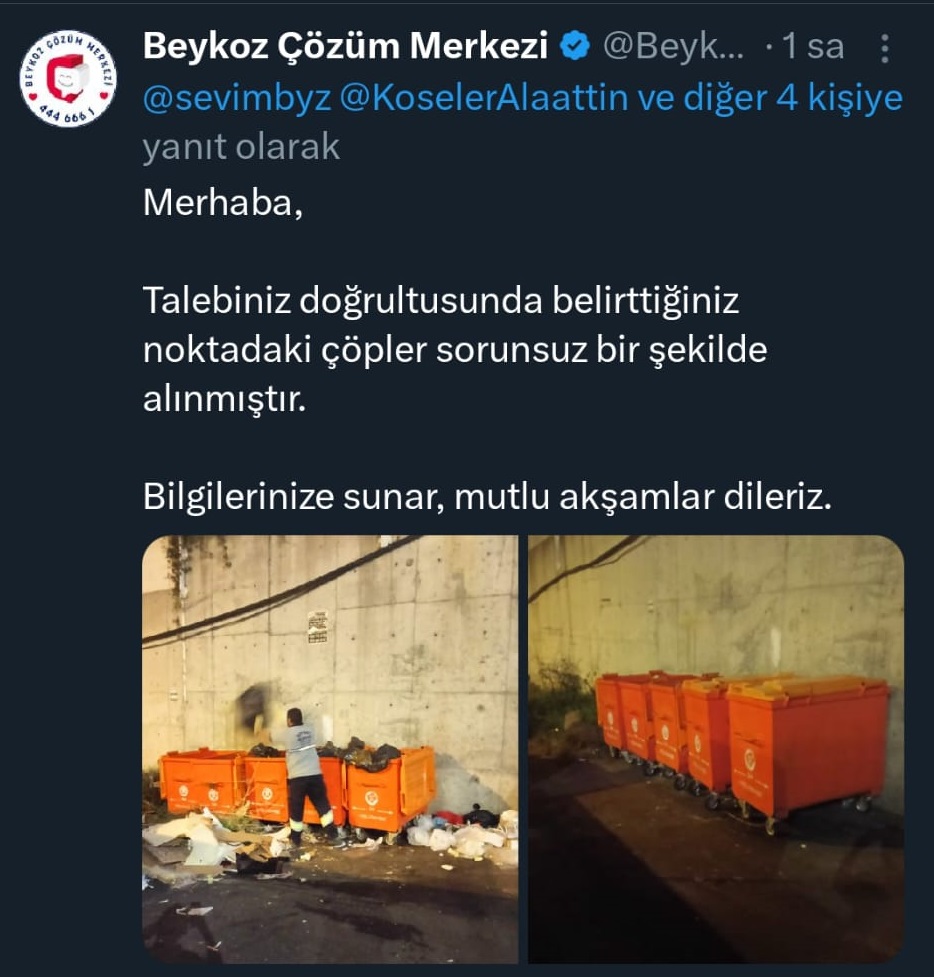Click the yanıt olarak reply label

241,147
